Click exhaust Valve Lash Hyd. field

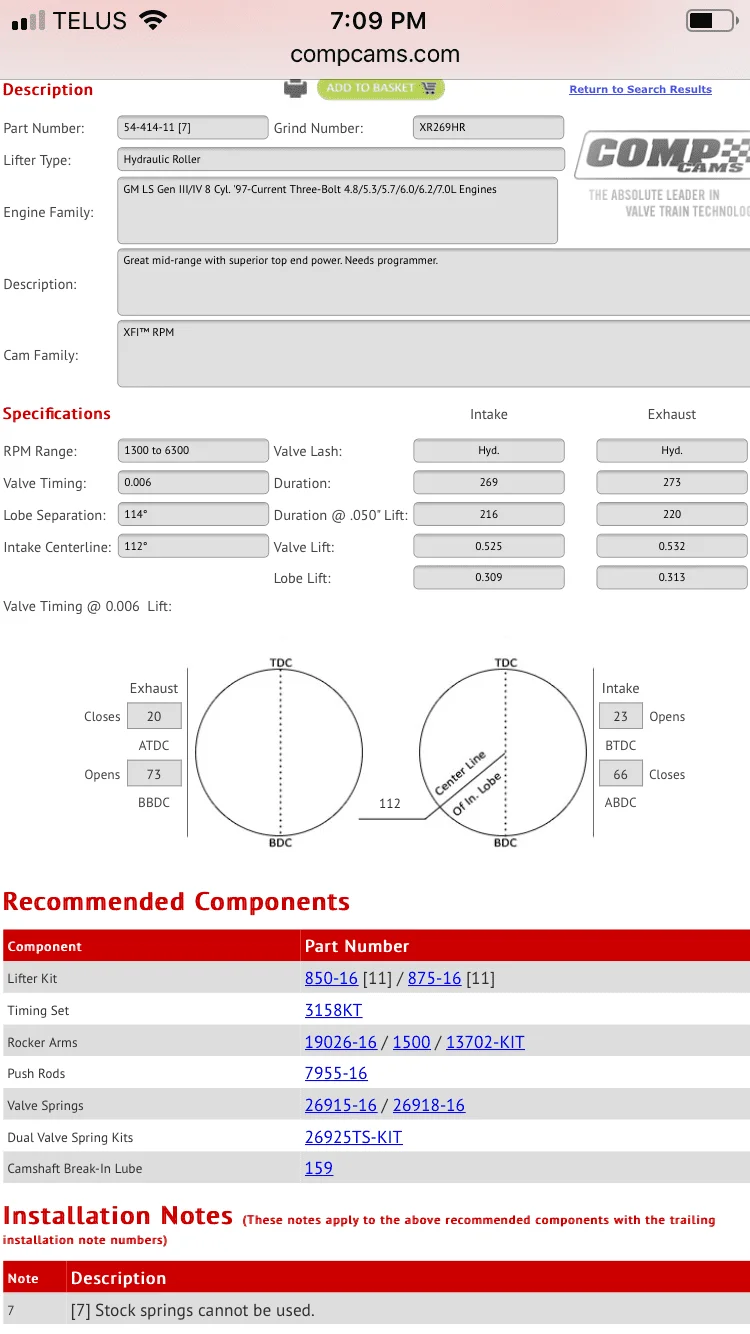click(x=672, y=450)
